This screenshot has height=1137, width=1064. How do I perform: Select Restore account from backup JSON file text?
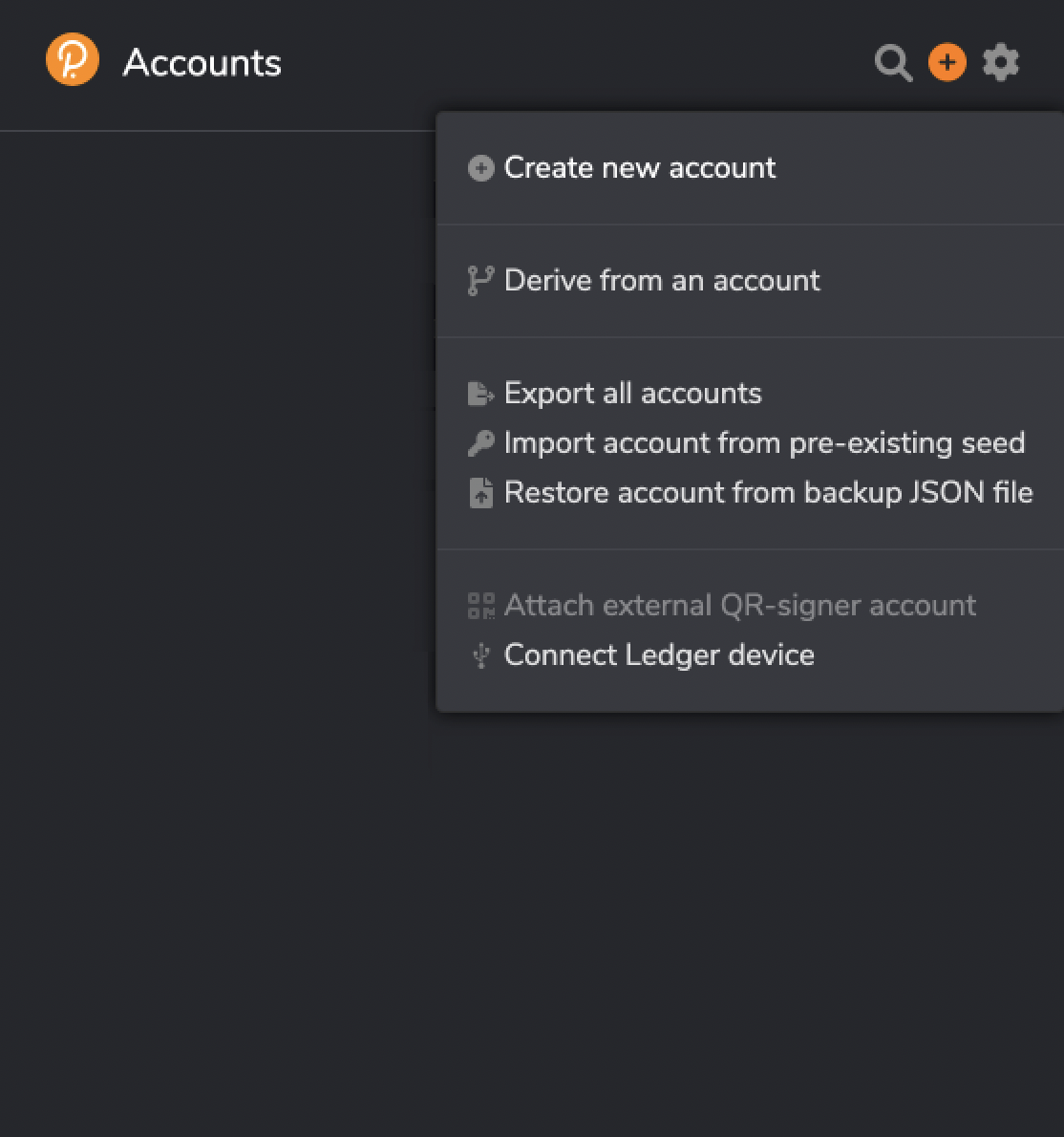click(x=768, y=493)
